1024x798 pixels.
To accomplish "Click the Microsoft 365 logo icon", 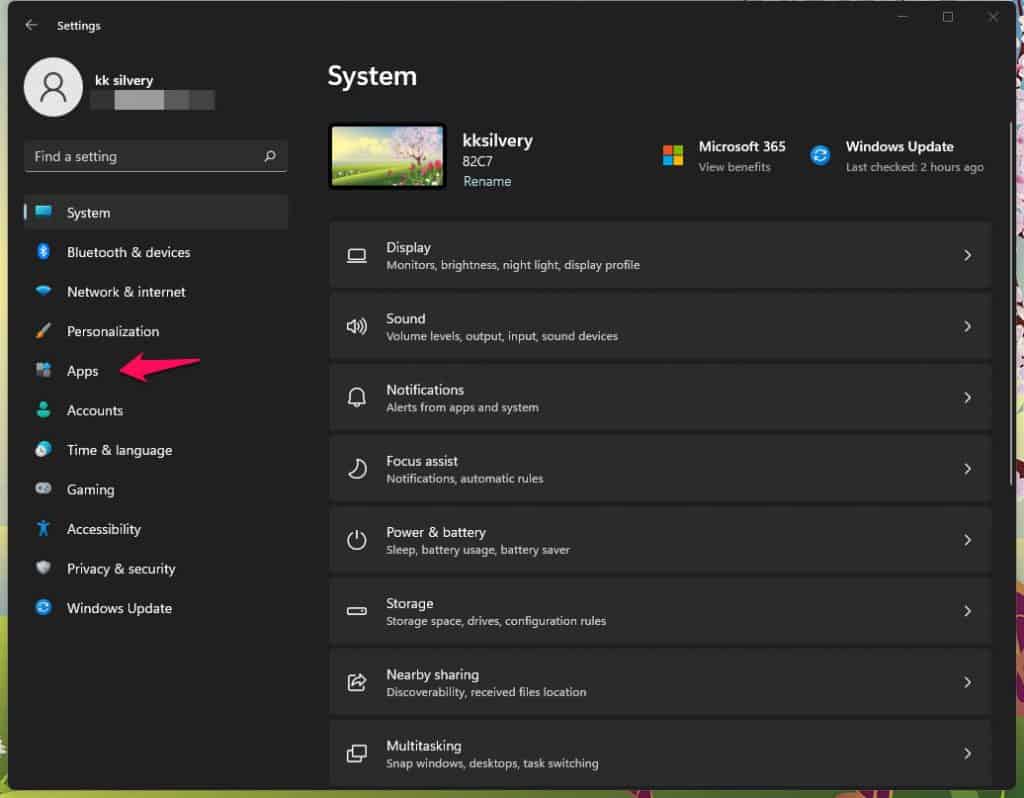I will [673, 155].
